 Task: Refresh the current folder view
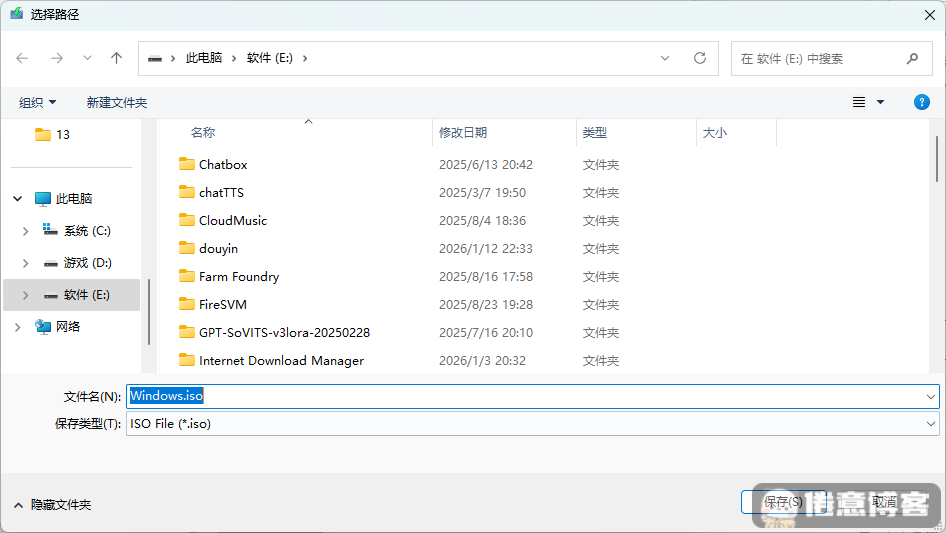tap(700, 59)
